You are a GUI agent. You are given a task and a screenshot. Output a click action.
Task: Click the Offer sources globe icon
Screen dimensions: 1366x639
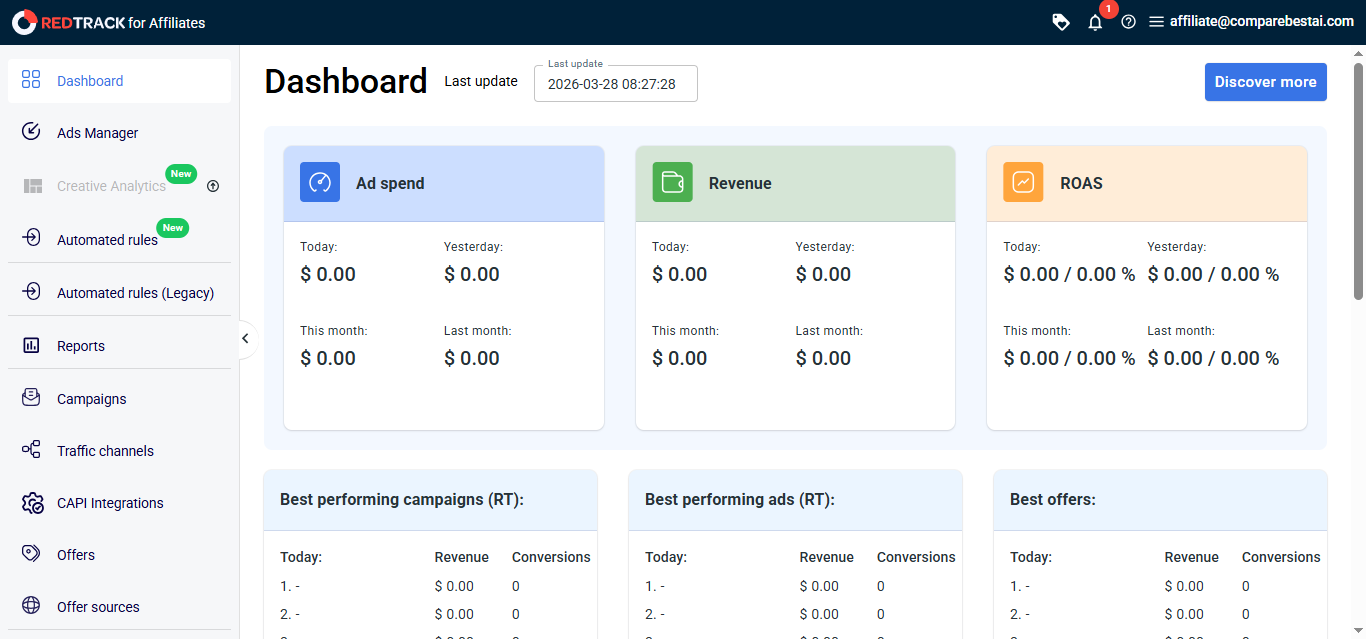point(31,606)
